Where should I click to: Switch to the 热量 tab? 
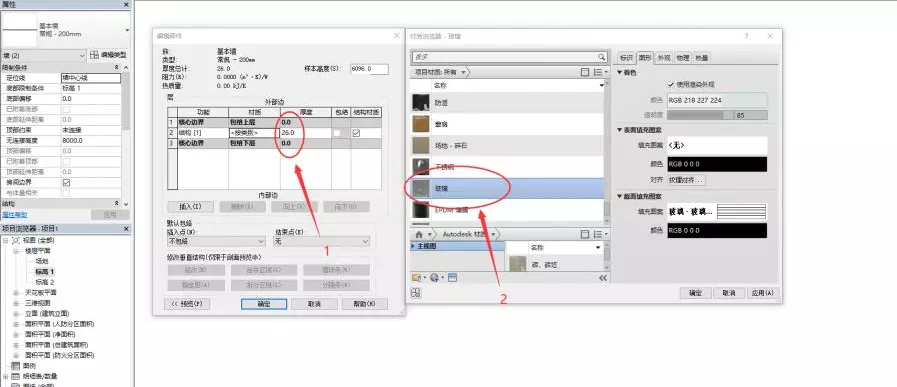[x=701, y=57]
